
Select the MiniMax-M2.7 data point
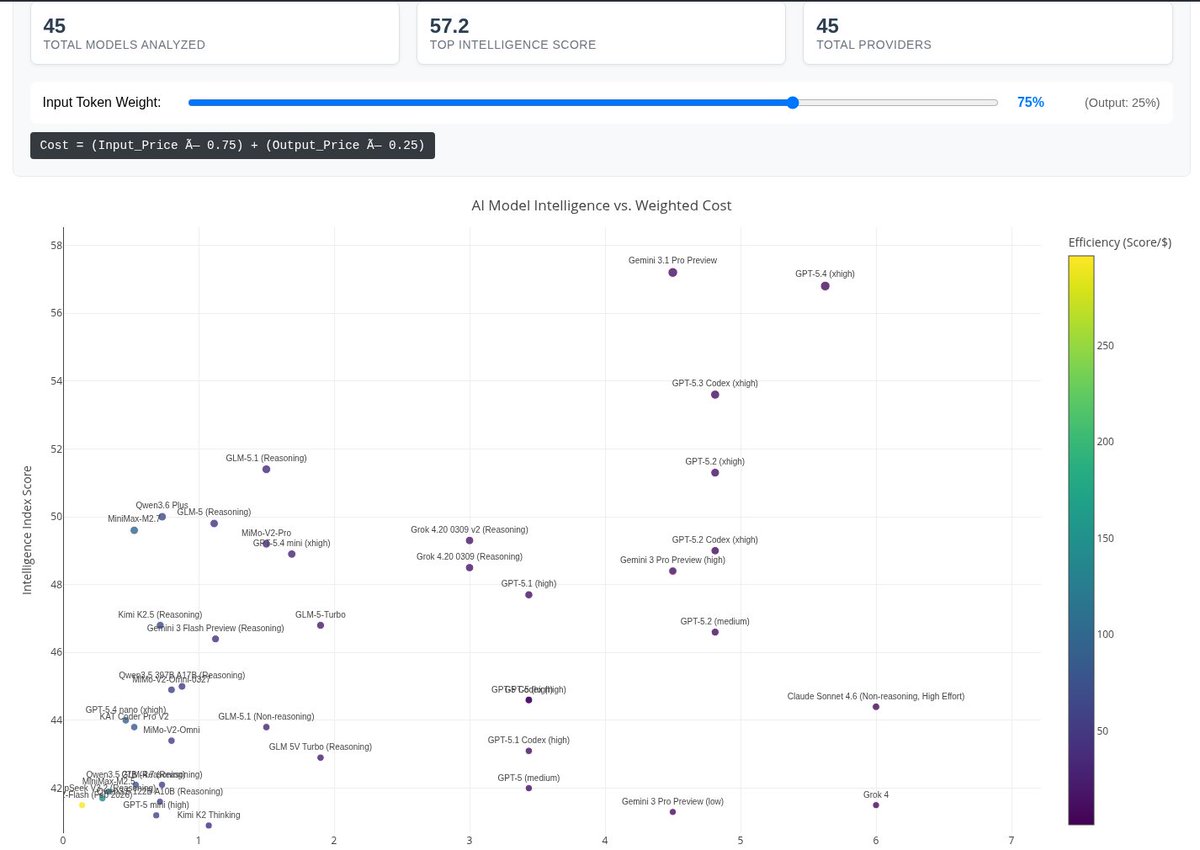coord(134,530)
